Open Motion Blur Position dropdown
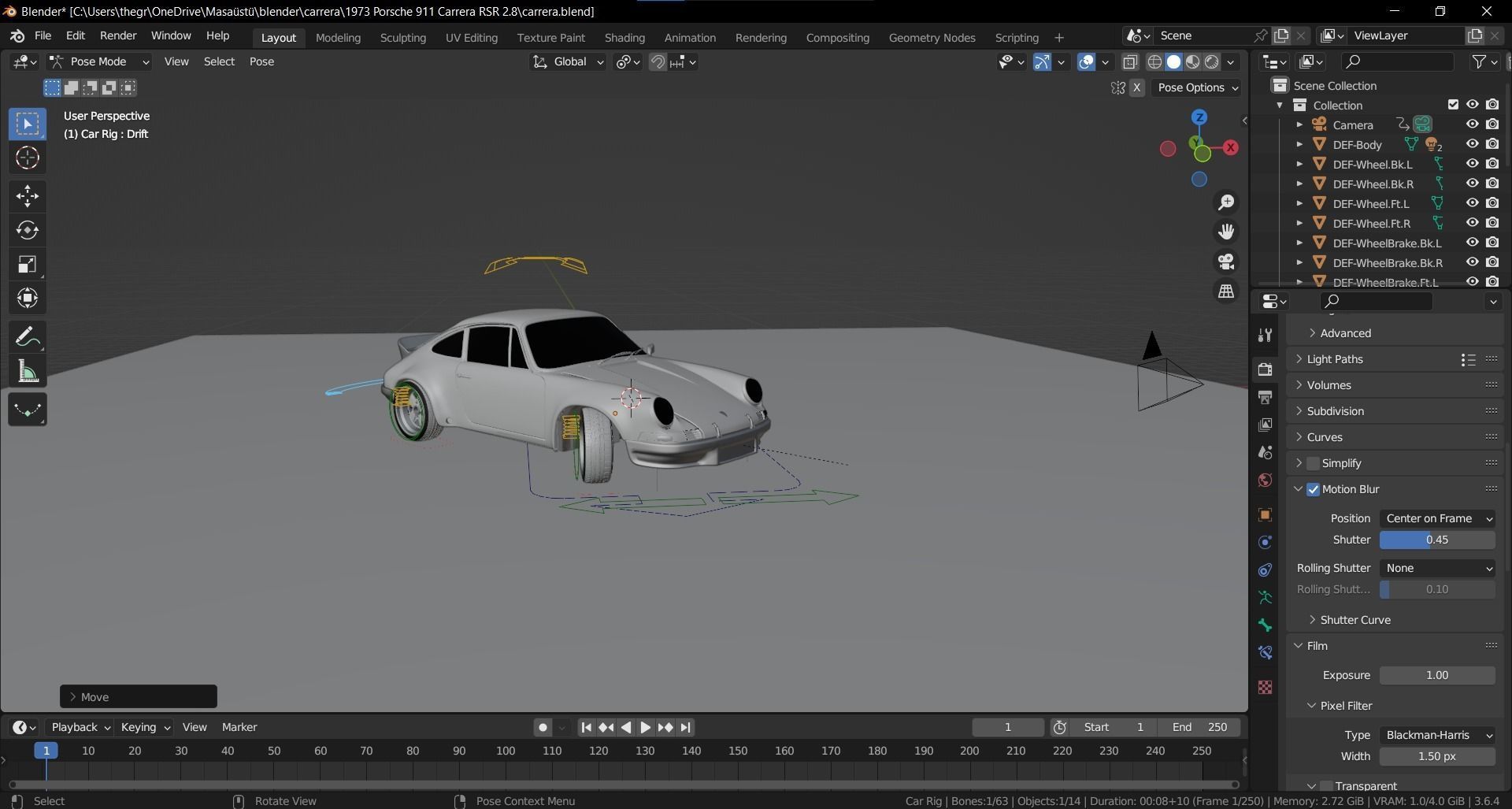Image resolution: width=1512 pixels, height=809 pixels. coord(1437,518)
